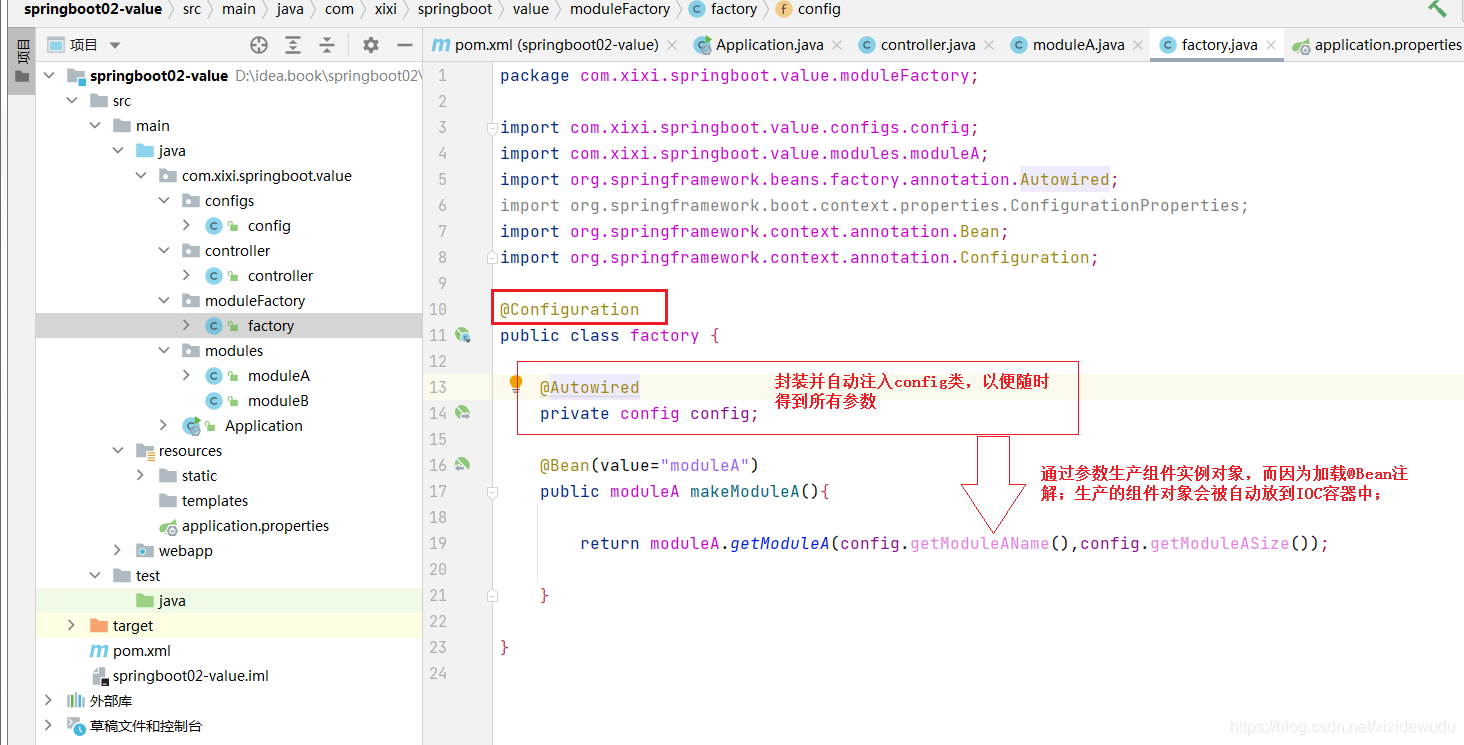Collapse the resources folder arrow

[x=118, y=451]
